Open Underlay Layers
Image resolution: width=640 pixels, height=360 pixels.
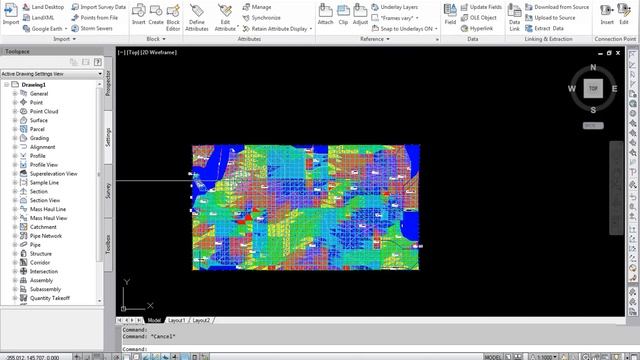[x=394, y=7]
